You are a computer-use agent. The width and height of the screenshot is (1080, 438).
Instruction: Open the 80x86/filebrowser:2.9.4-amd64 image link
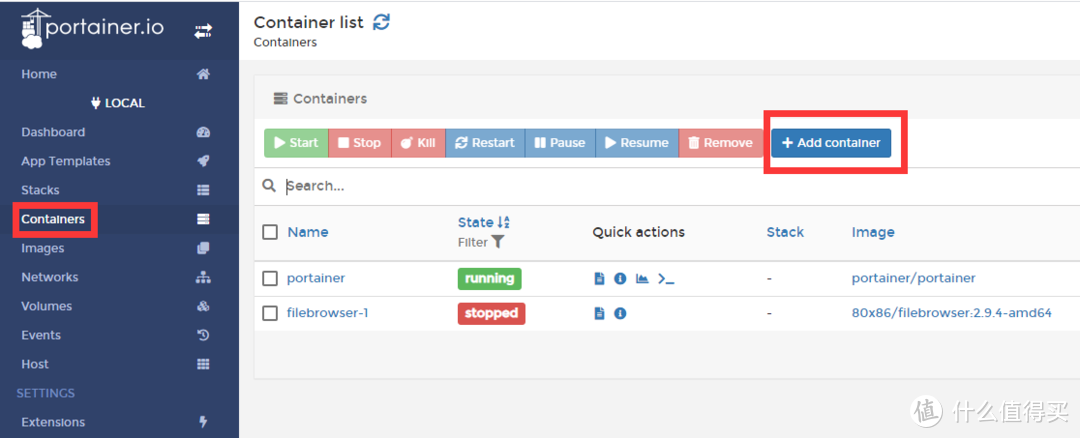coord(952,313)
